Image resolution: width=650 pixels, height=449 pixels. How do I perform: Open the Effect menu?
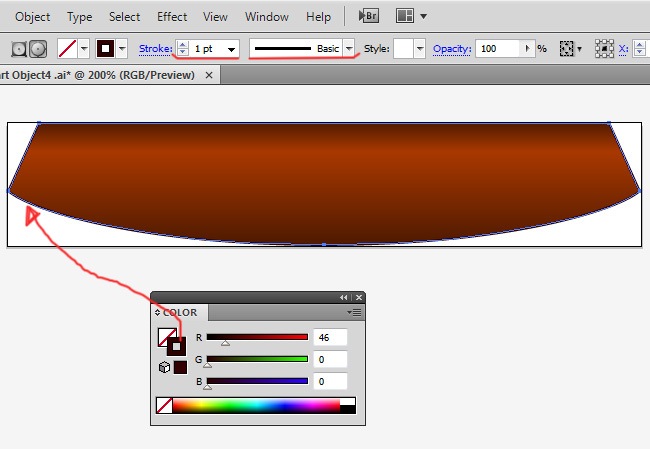point(172,17)
